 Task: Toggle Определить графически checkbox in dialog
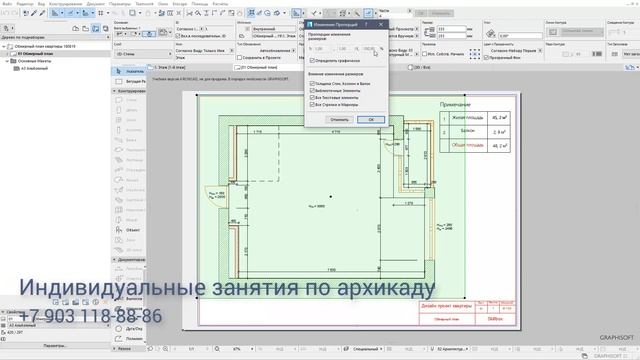[312, 60]
